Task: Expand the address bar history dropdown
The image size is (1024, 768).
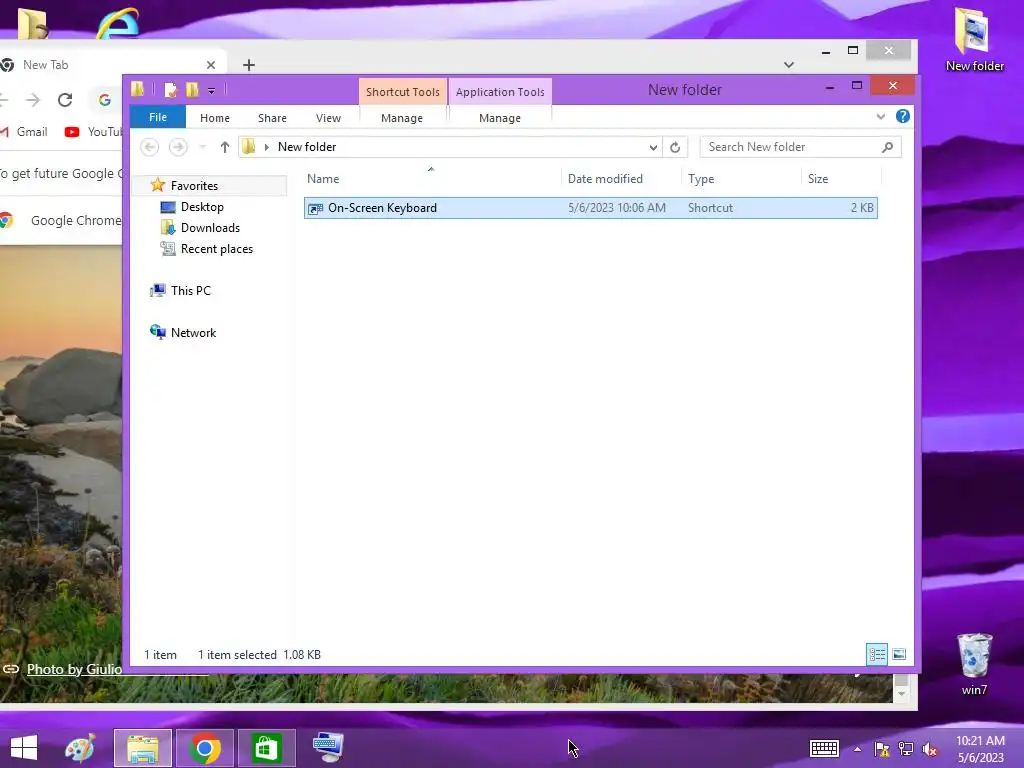Action: pos(653,147)
